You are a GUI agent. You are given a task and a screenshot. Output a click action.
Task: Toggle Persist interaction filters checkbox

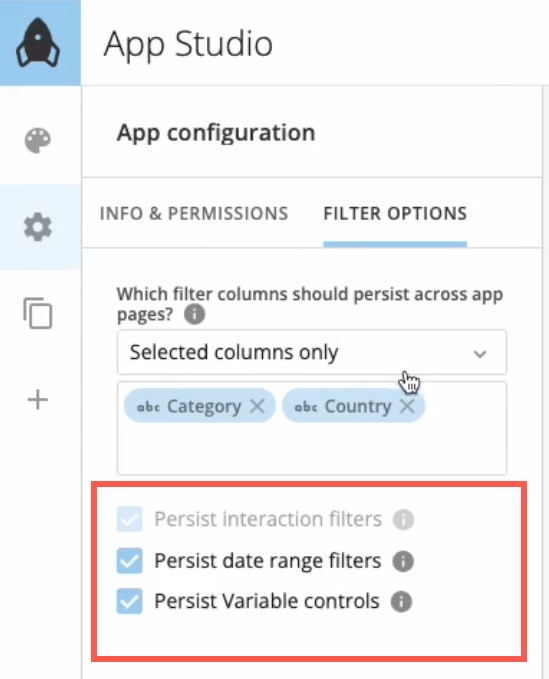tap(129, 519)
